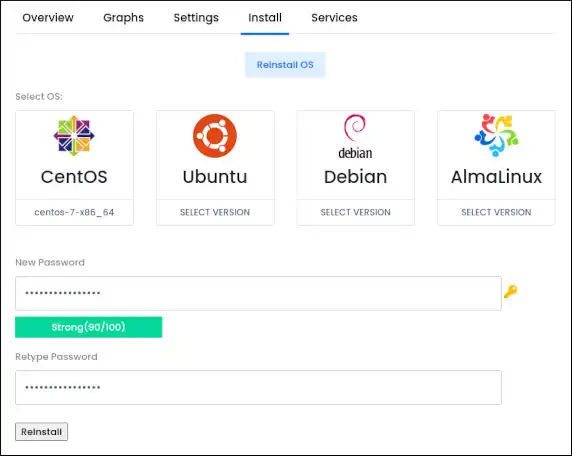
Task: Focus the New Password field
Action: tap(258, 293)
